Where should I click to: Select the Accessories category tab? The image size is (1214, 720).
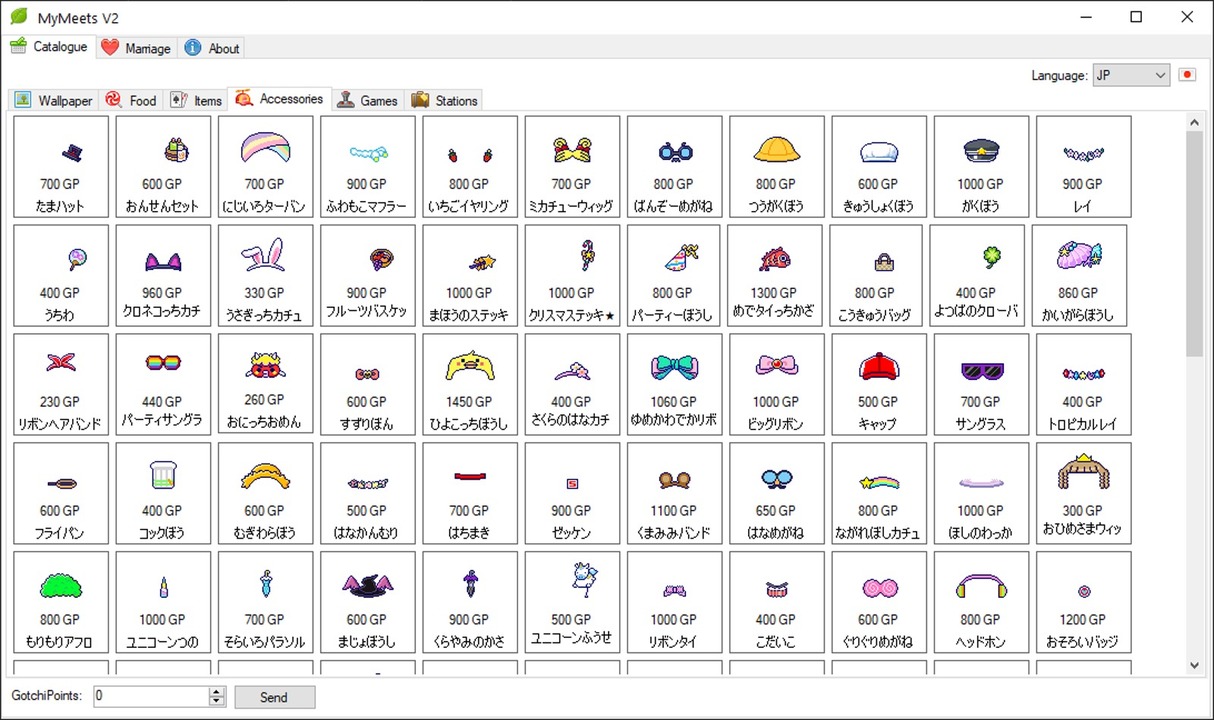pyautogui.click(x=280, y=99)
